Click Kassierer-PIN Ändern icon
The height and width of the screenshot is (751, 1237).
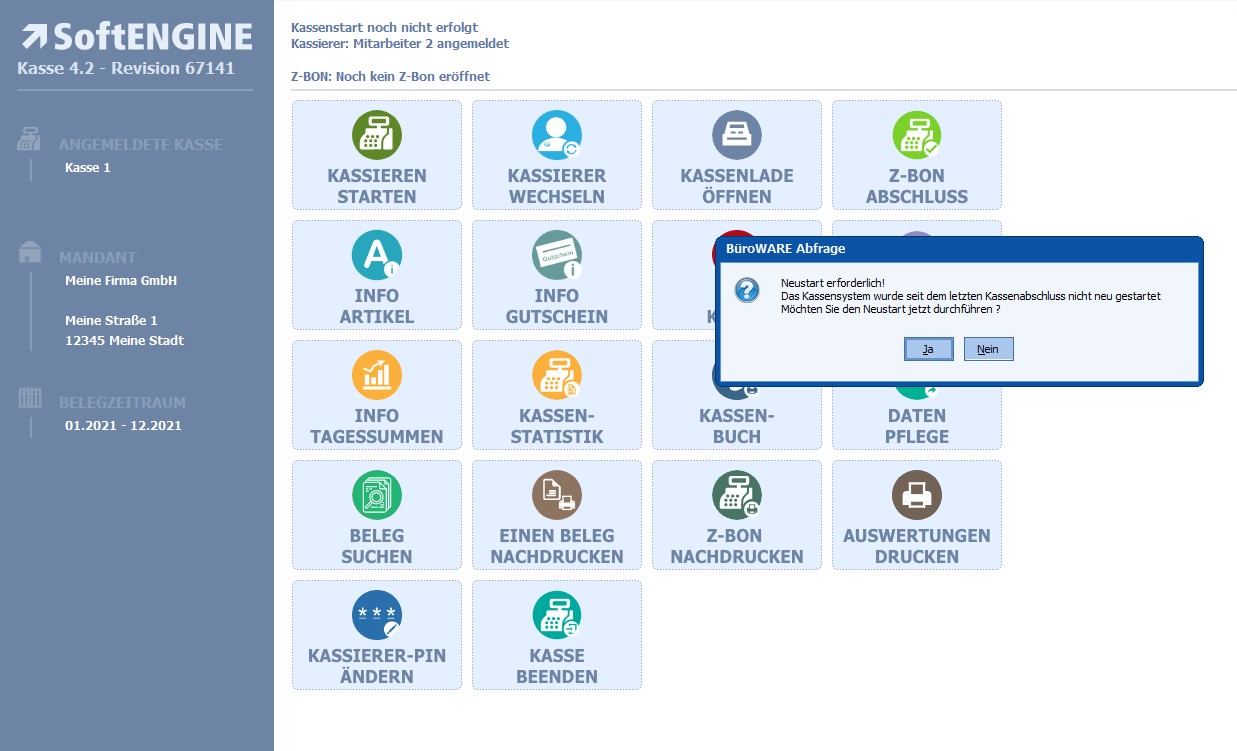point(377,616)
